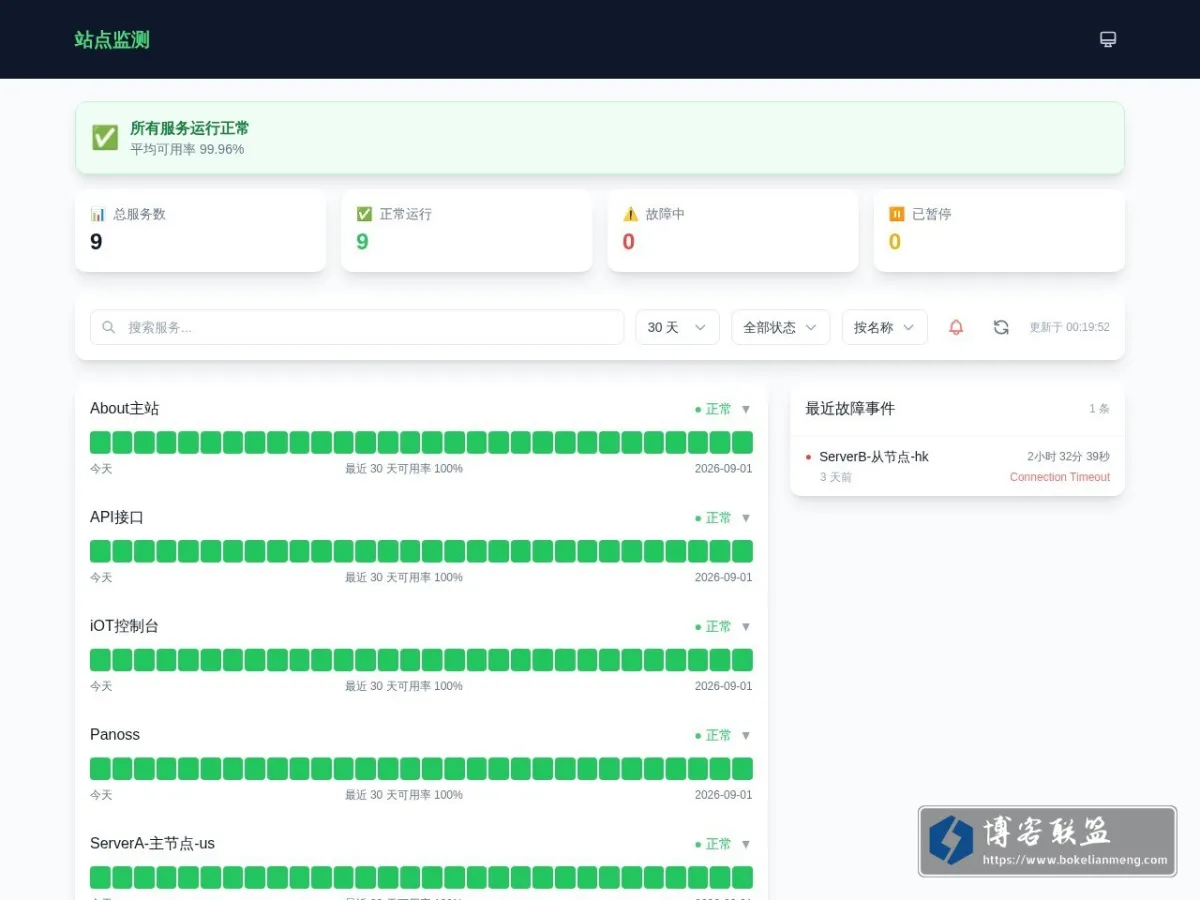The width and height of the screenshot is (1200, 900).
Task: Click the 1 条 incident count
Action: pos(1099,408)
